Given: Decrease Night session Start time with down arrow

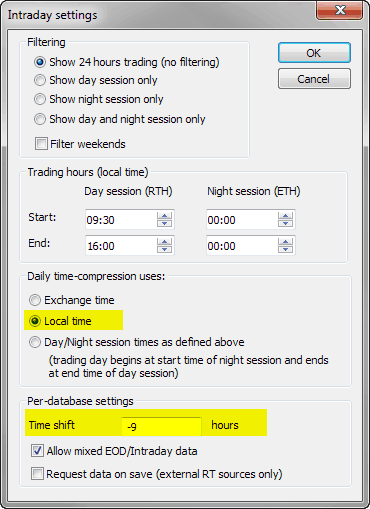Looking at the screenshot, I should [285, 223].
